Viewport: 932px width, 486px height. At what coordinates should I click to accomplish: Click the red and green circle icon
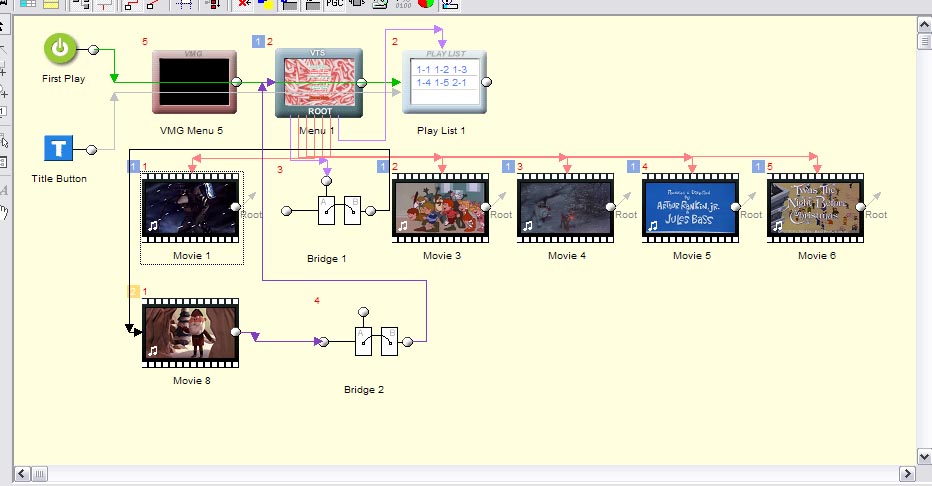[426, 4]
